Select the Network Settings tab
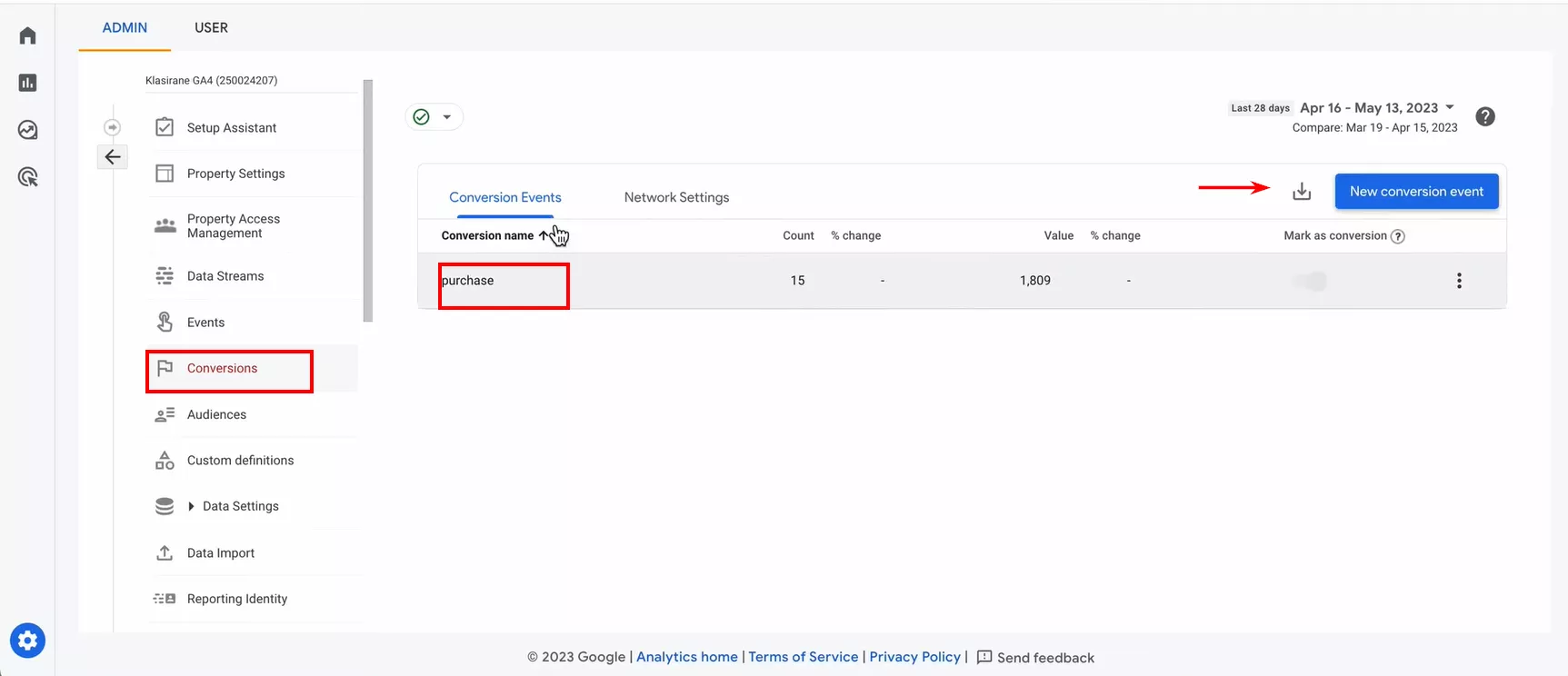 coord(676,197)
